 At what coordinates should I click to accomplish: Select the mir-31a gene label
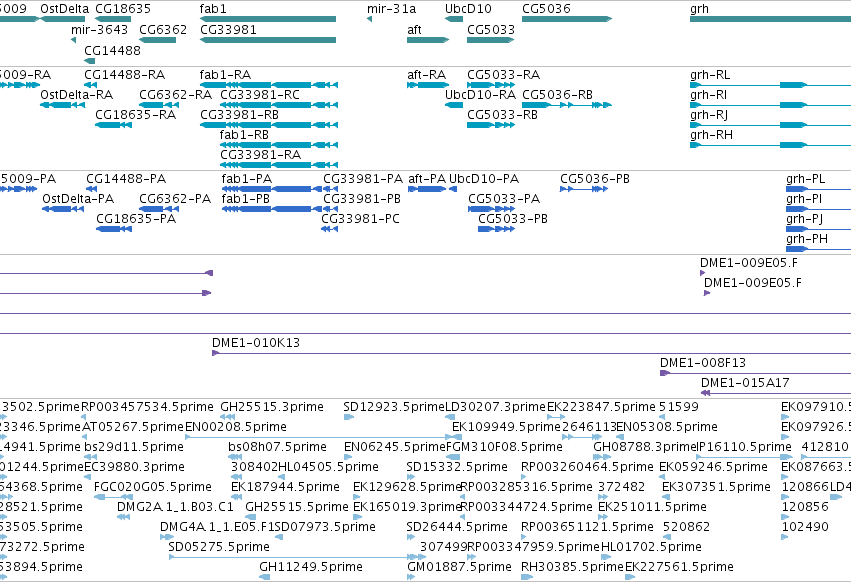coord(391,9)
